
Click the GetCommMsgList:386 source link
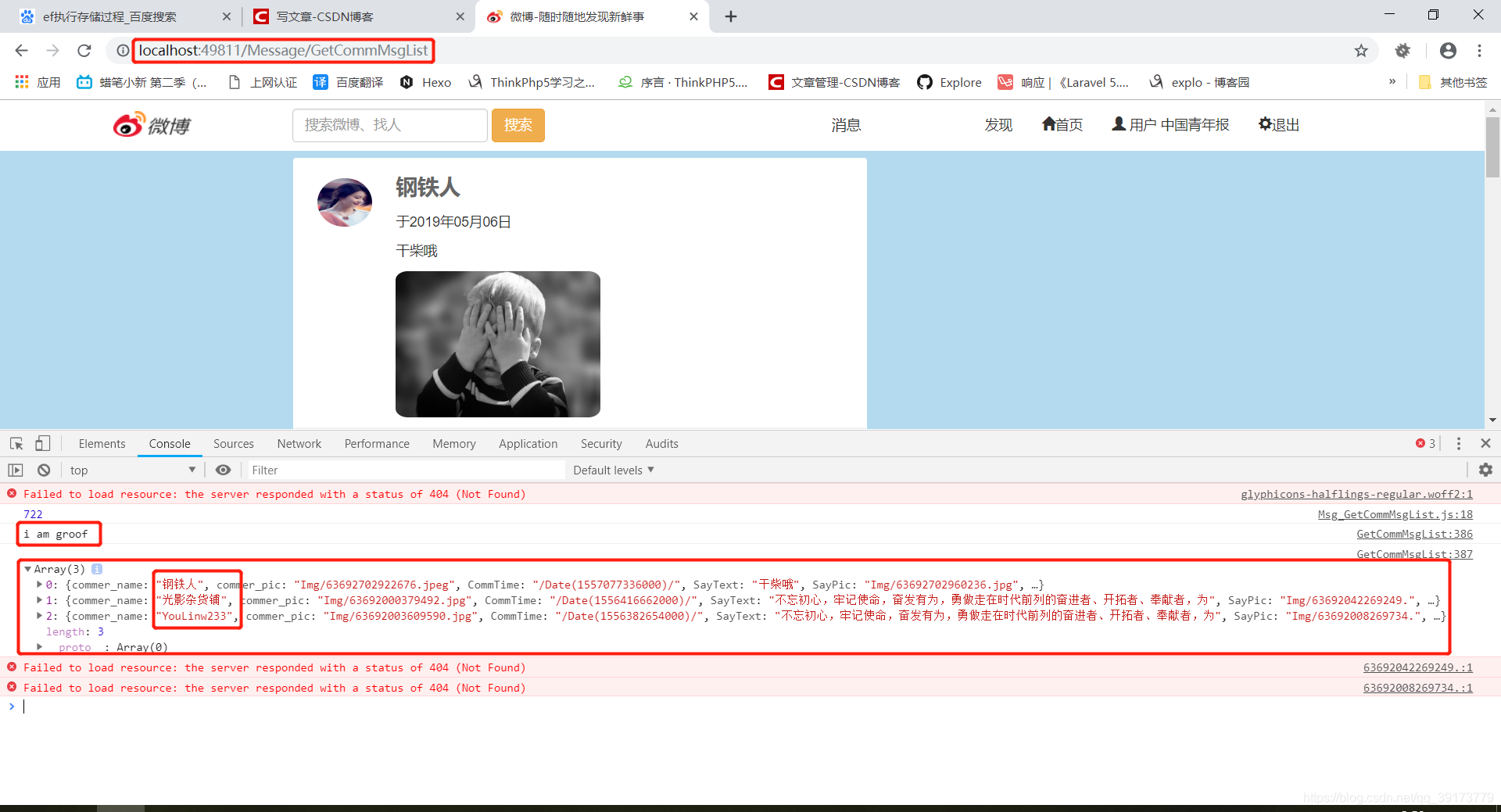[1413, 534]
